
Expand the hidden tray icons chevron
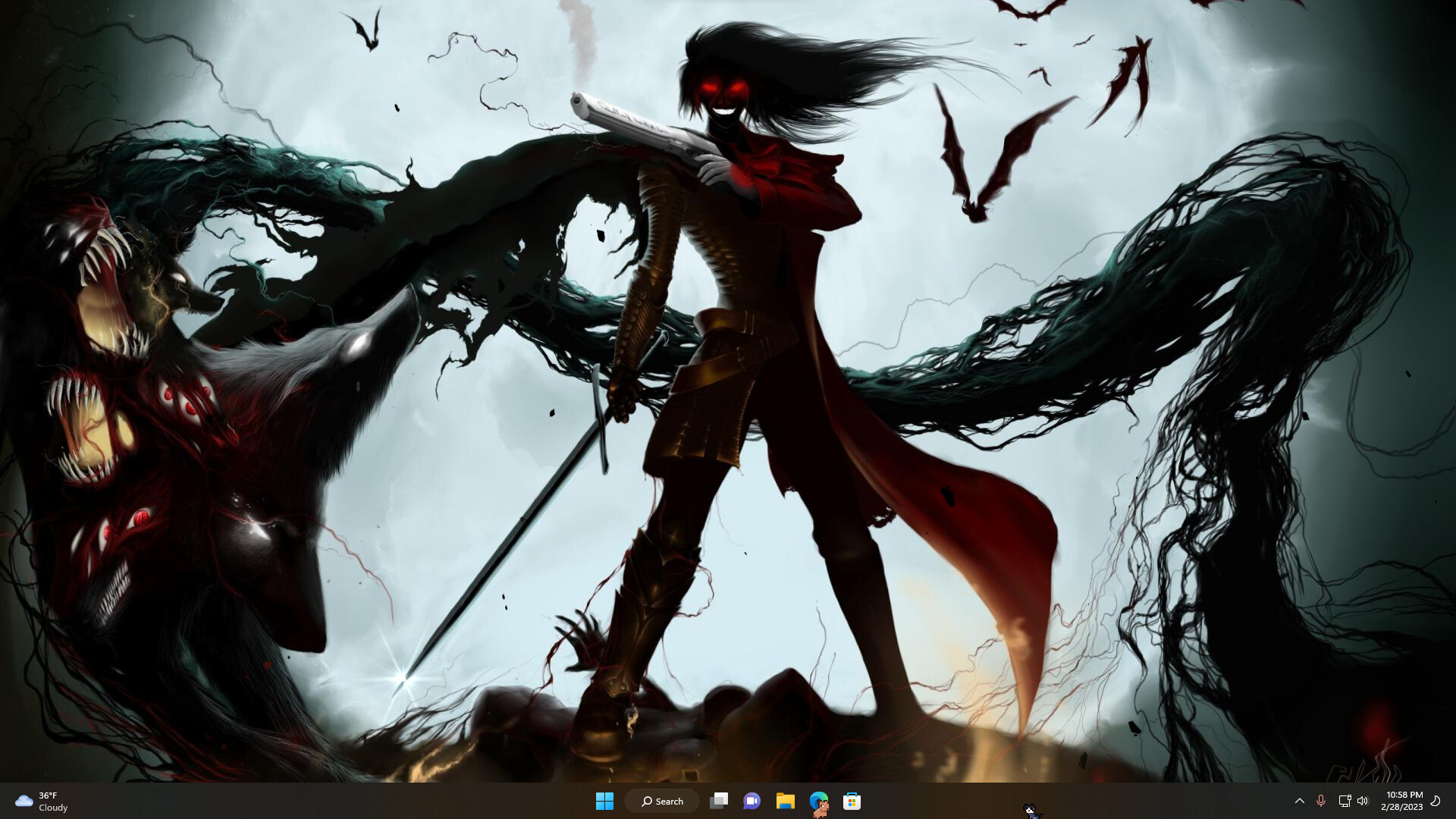[x=1299, y=801]
